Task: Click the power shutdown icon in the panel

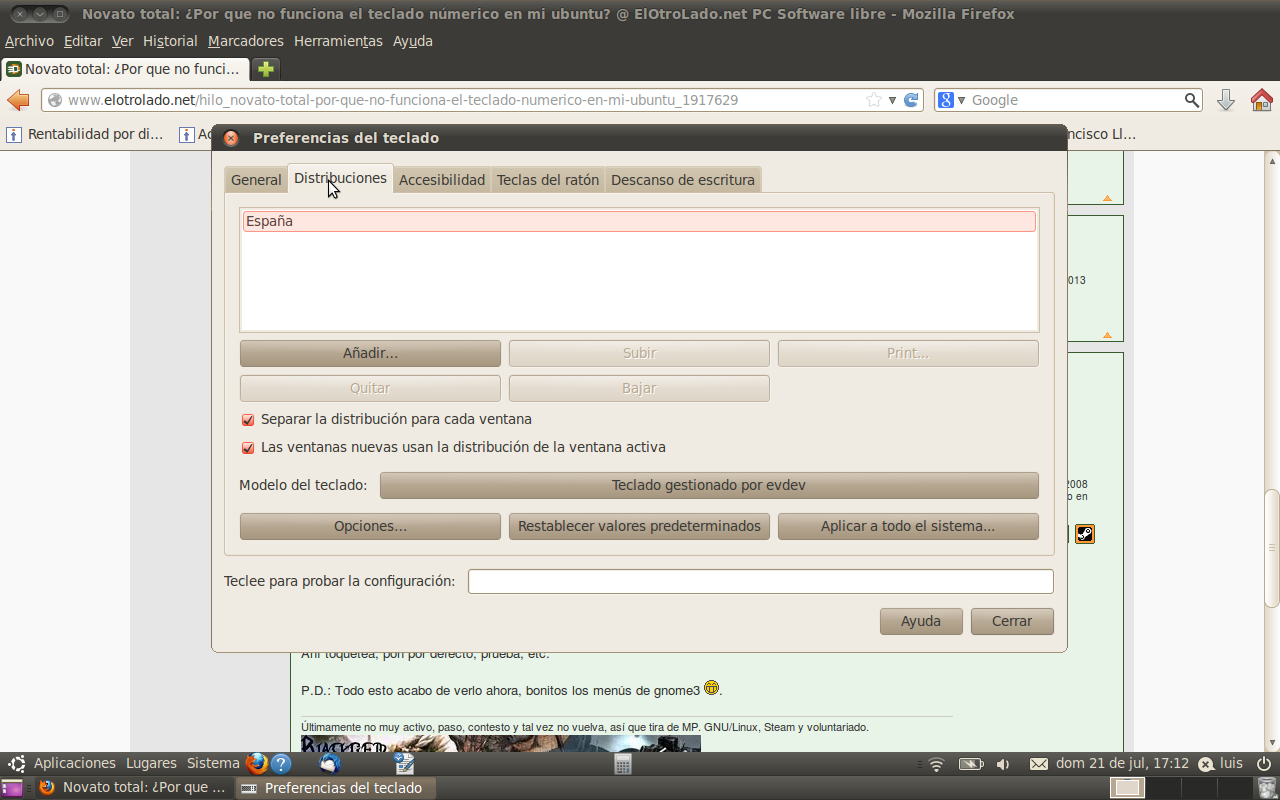Action: pos(1264,764)
